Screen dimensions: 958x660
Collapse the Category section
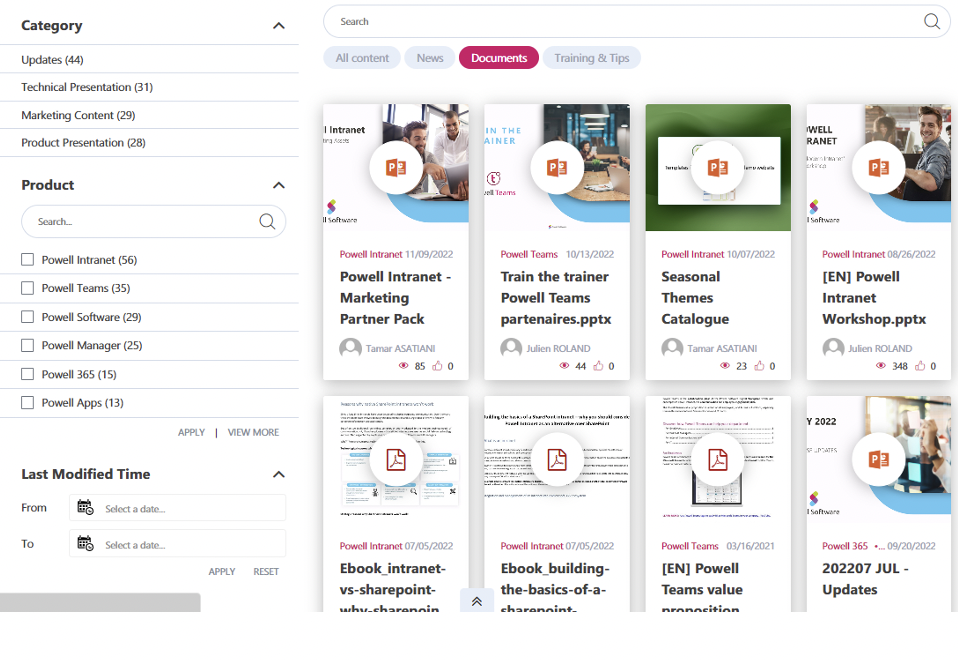[x=279, y=25]
